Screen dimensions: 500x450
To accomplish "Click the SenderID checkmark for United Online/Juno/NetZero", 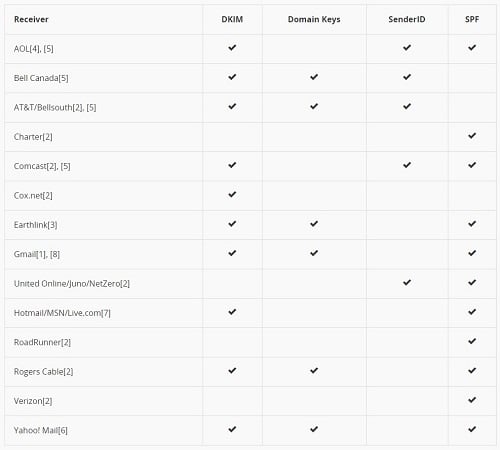I will (x=407, y=282).
